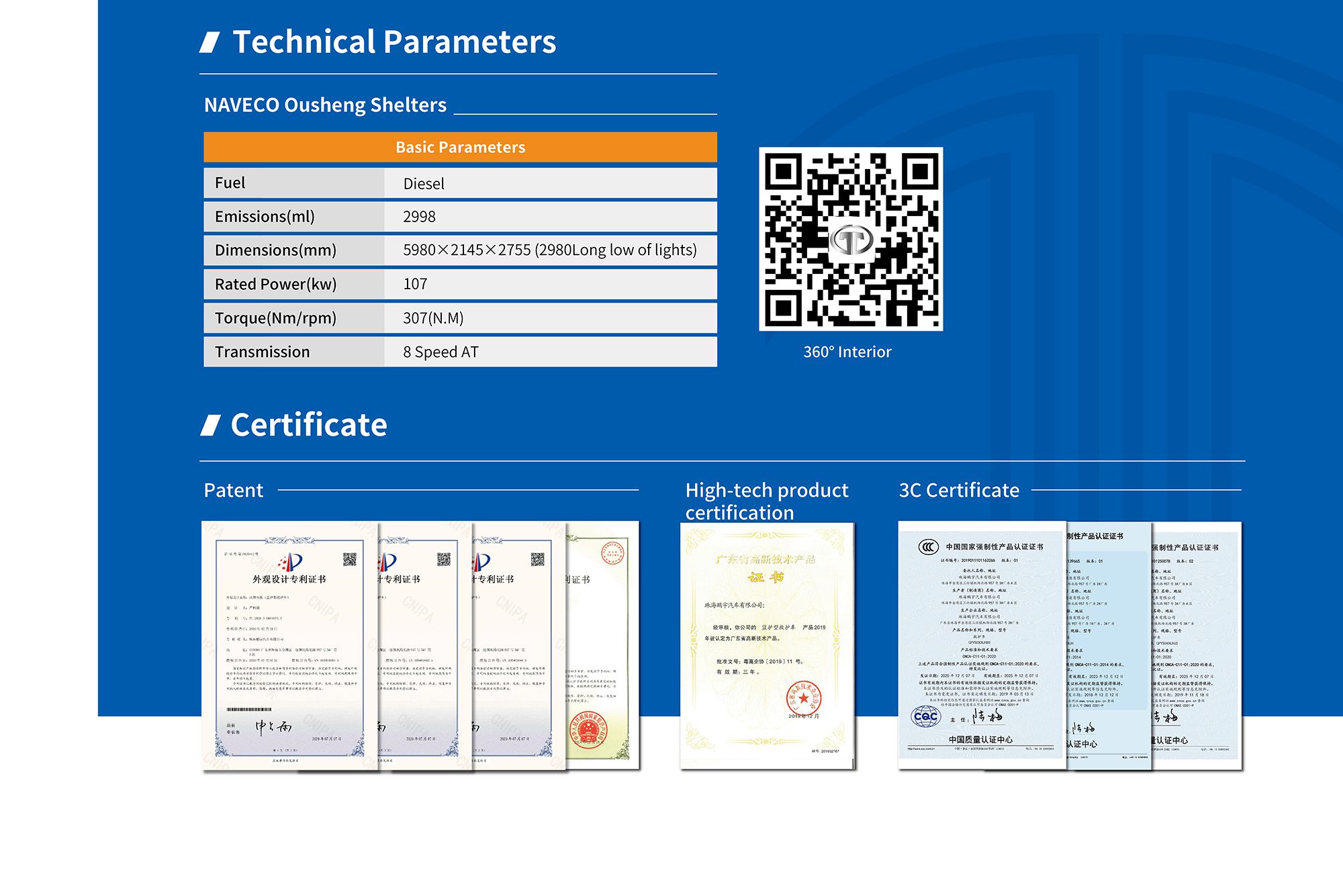The height and width of the screenshot is (896, 1343).
Task: Click the 'Patent' subsection label
Action: click(x=234, y=490)
